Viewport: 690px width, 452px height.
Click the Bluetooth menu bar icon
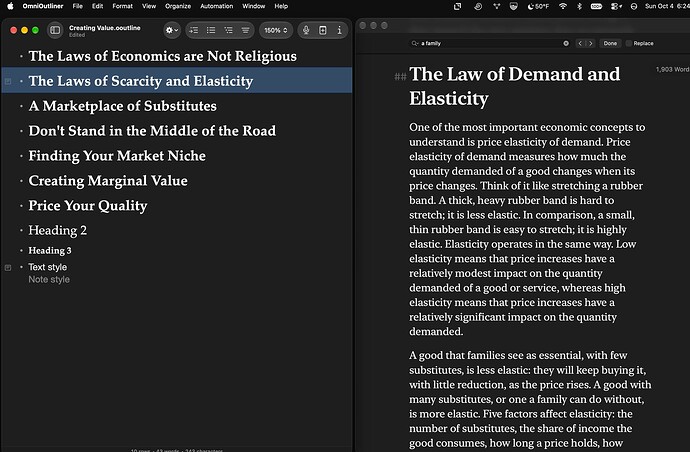pyautogui.click(x=579, y=6)
